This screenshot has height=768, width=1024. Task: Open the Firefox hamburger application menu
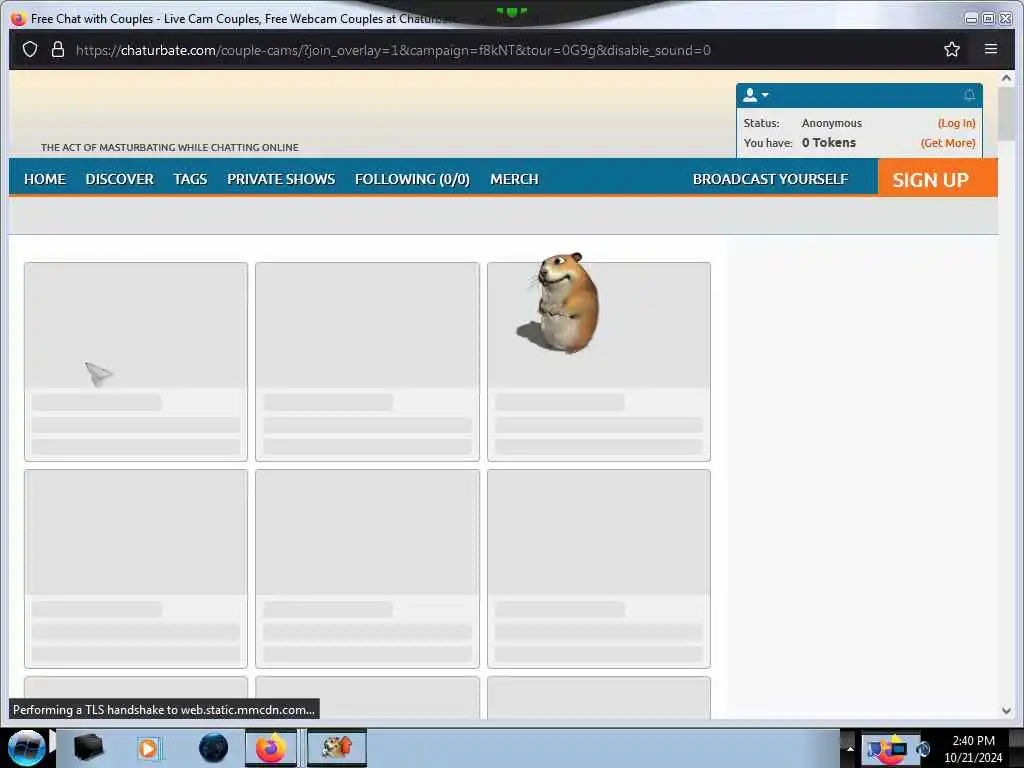pos(991,49)
